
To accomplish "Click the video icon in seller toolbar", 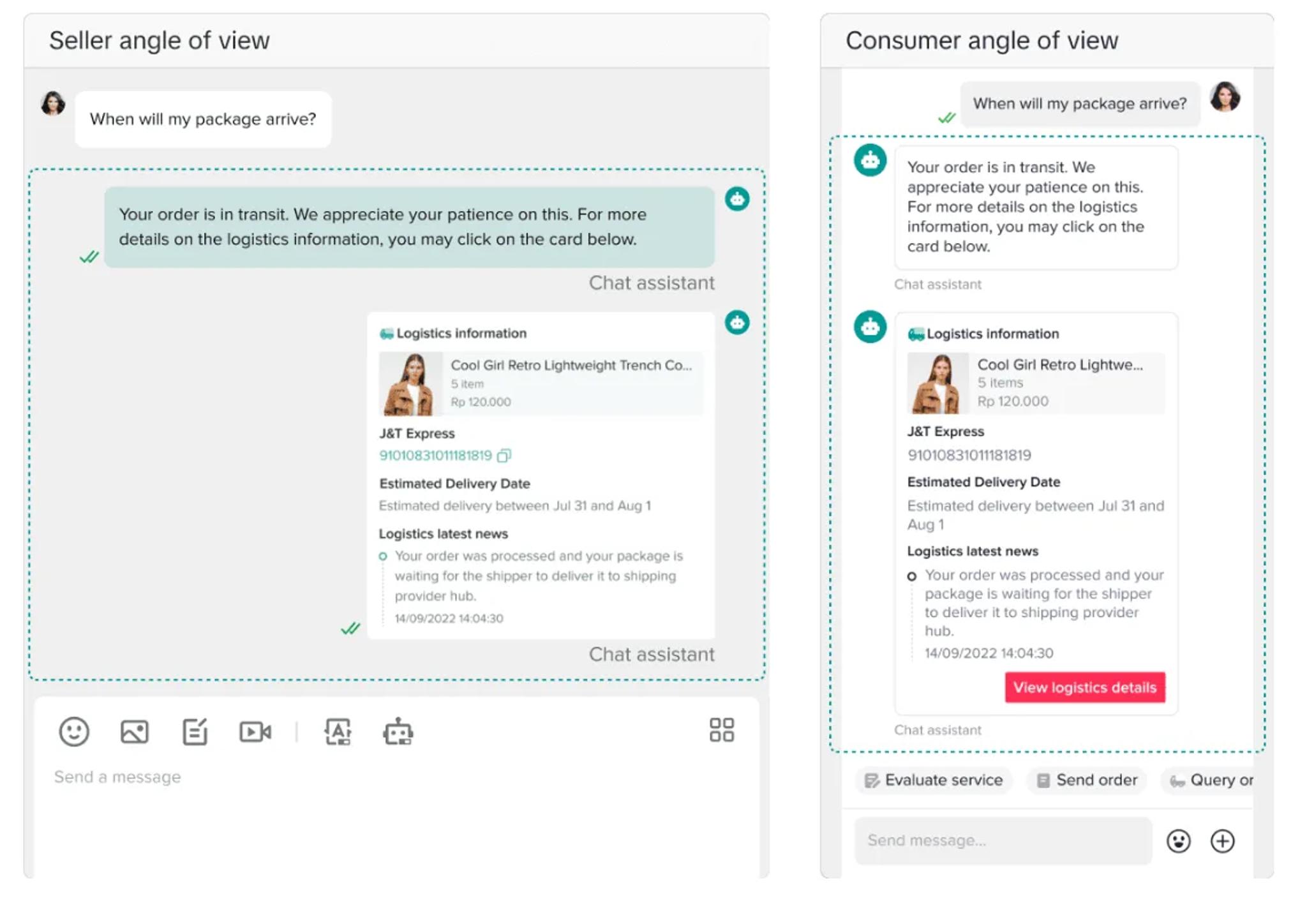I will pos(255,731).
